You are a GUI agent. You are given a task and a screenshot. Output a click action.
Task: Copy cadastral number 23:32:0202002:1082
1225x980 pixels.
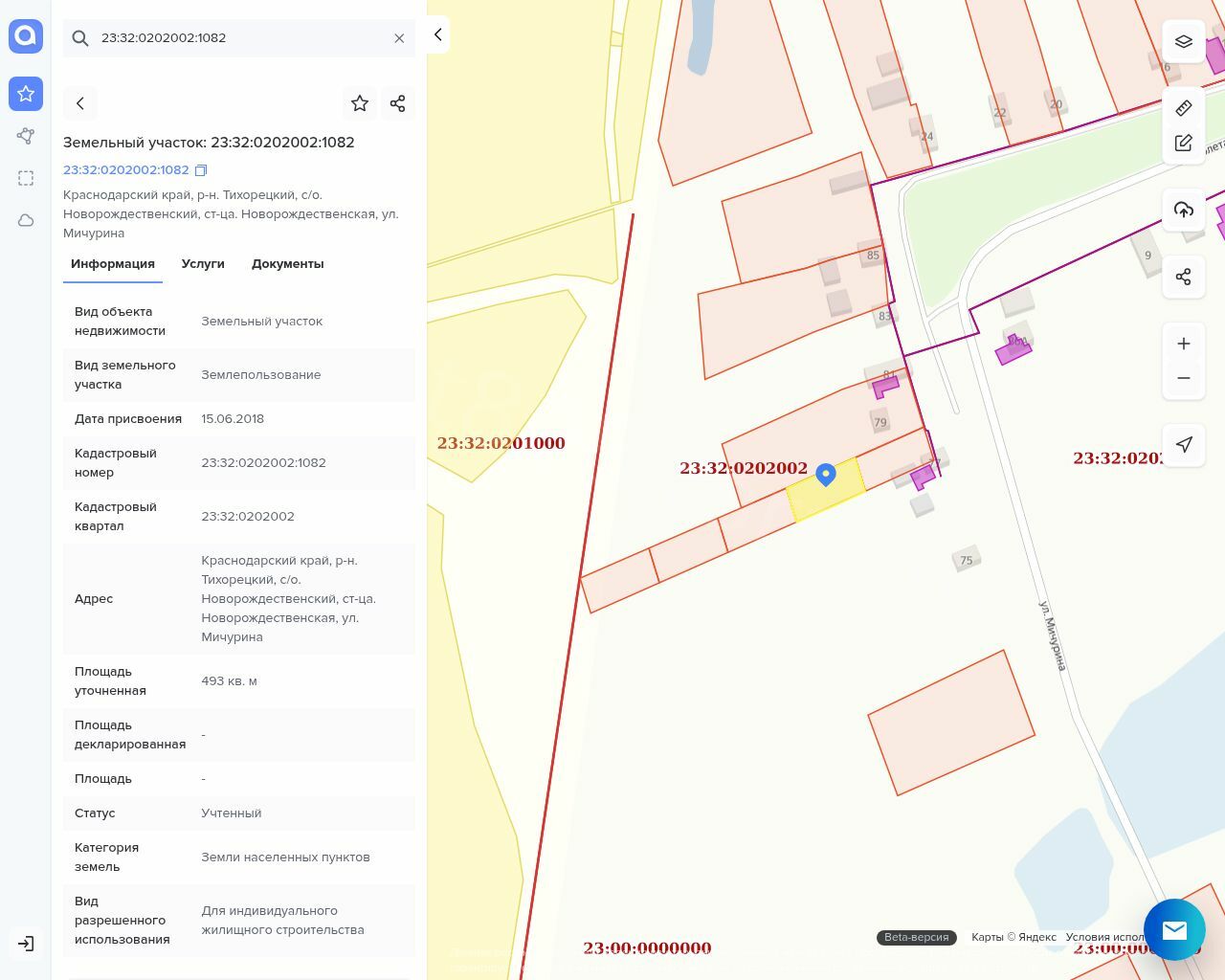(201, 170)
